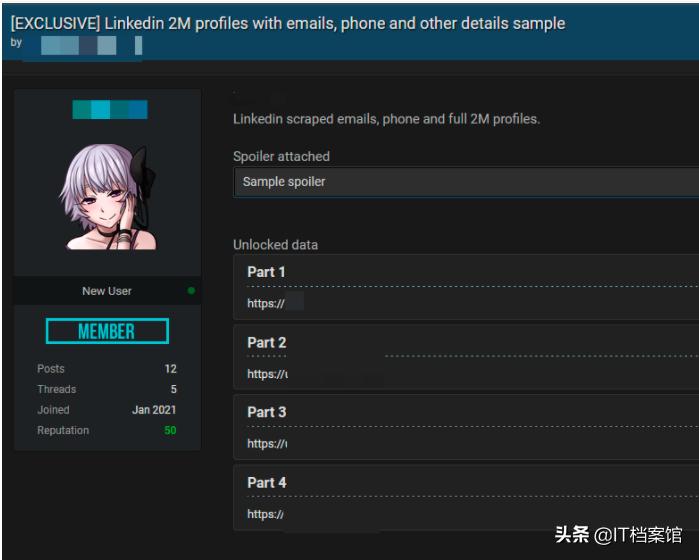Select the Threads label in user stats
699x560 pixels.
coord(57,389)
